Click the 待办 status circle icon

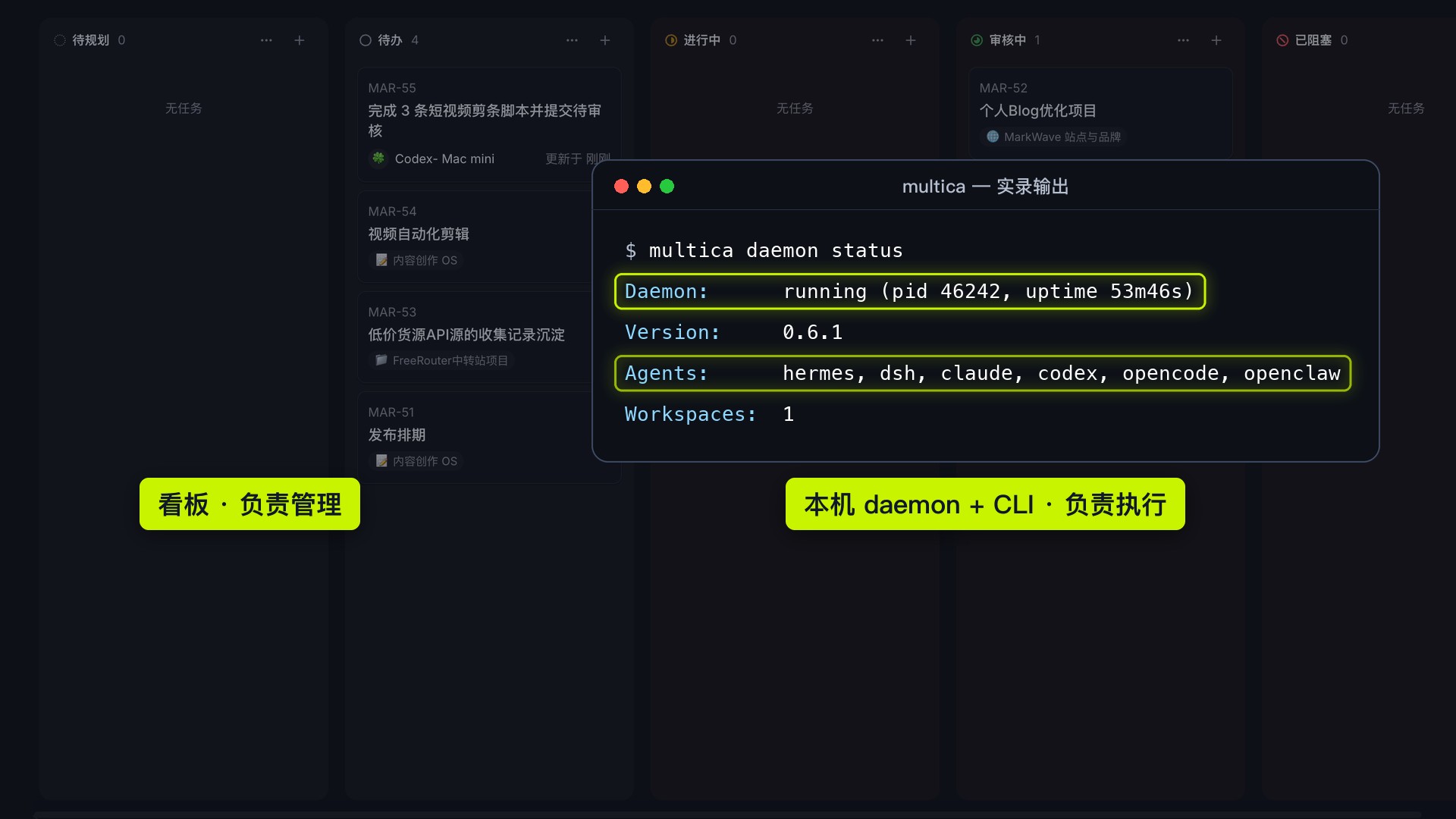[x=366, y=40]
